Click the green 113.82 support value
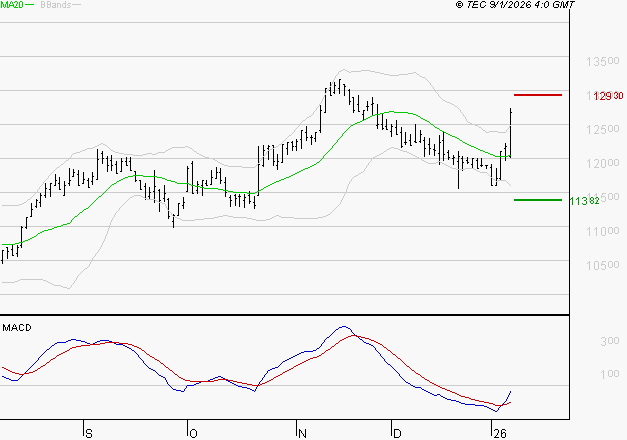Image resolution: width=627 pixels, height=440 pixels. click(x=584, y=201)
